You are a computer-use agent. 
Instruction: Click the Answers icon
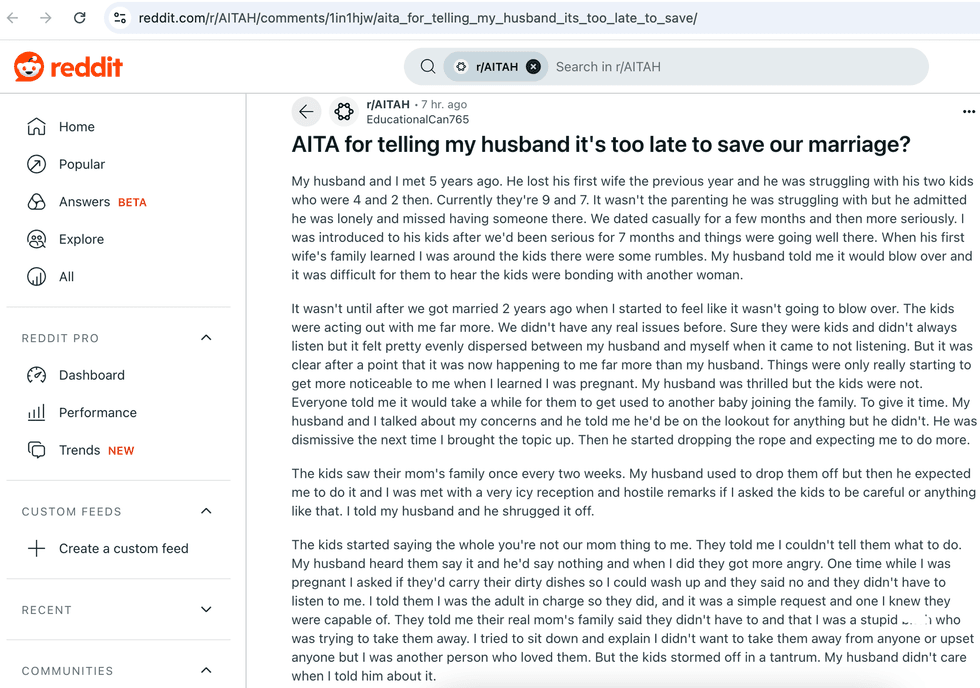(x=36, y=201)
